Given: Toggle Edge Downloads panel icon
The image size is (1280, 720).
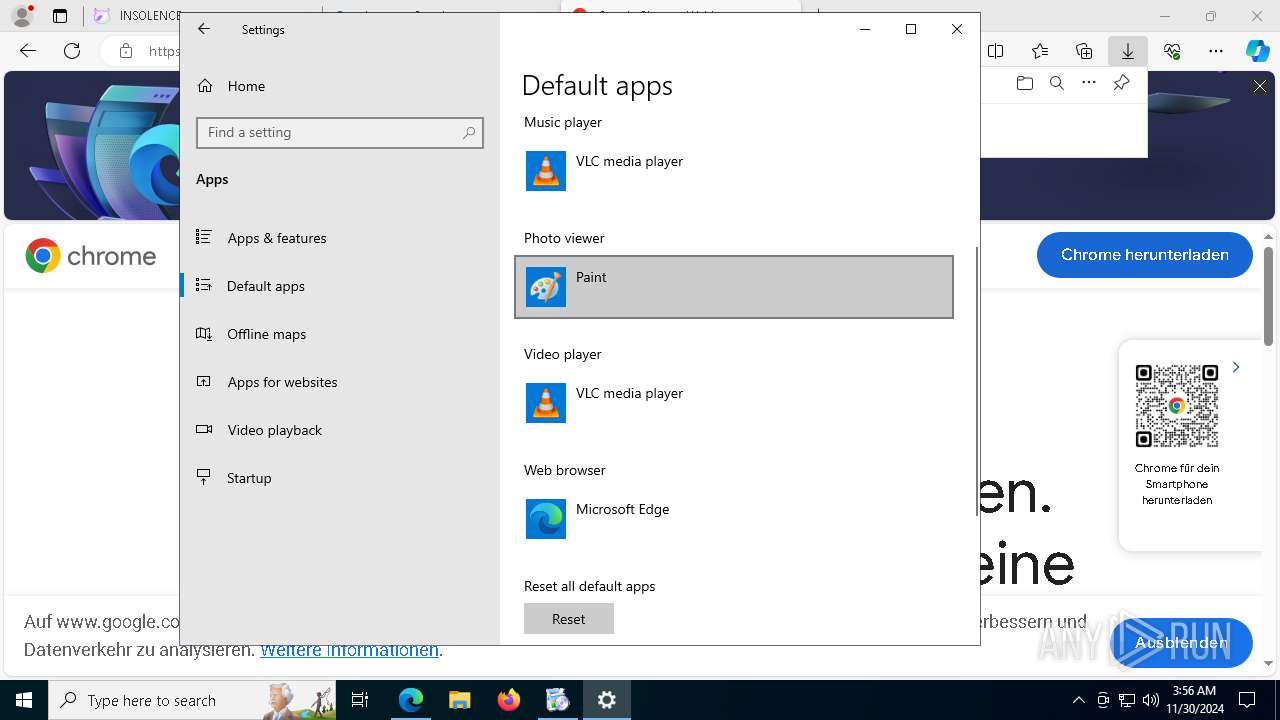Looking at the screenshot, I should tap(1128, 51).
